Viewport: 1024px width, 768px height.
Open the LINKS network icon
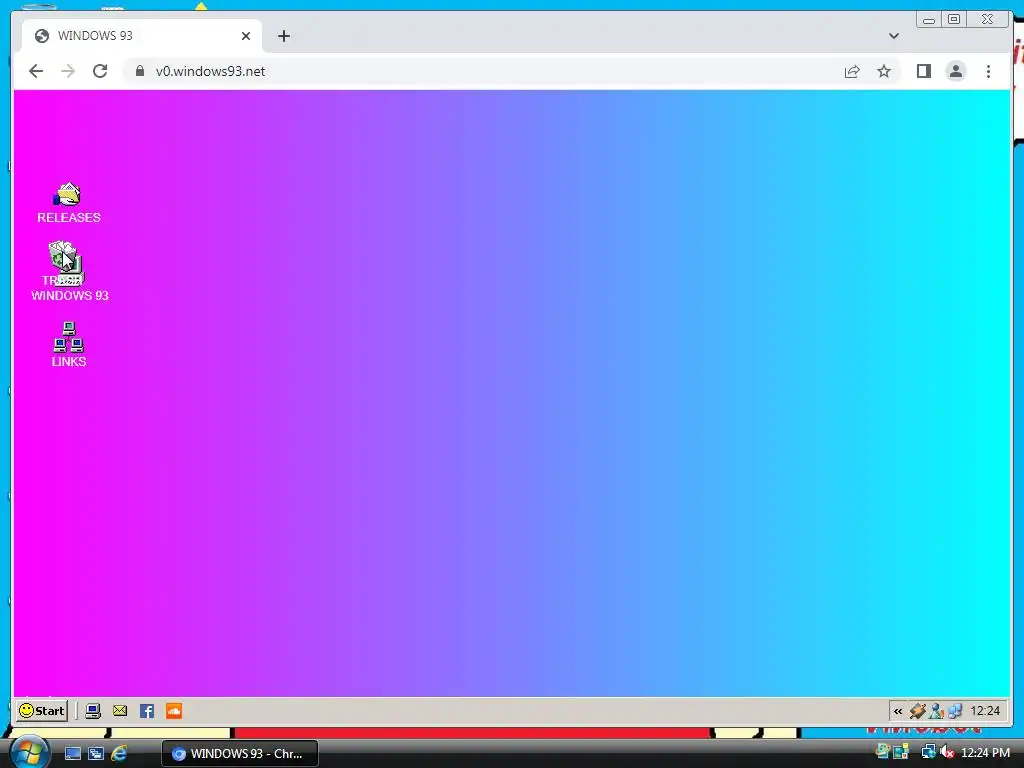pos(69,344)
